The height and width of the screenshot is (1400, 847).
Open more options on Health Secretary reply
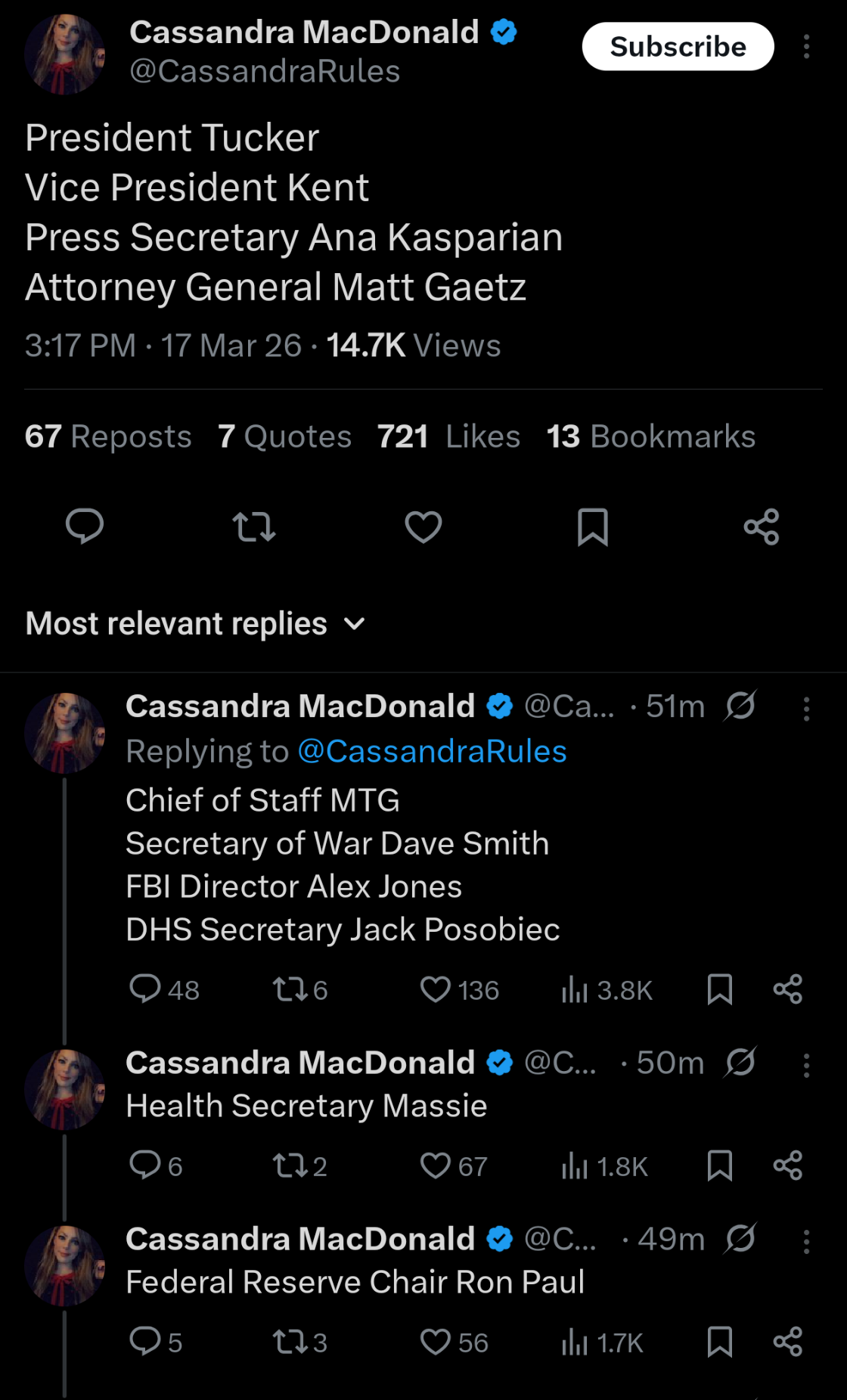click(x=806, y=1065)
